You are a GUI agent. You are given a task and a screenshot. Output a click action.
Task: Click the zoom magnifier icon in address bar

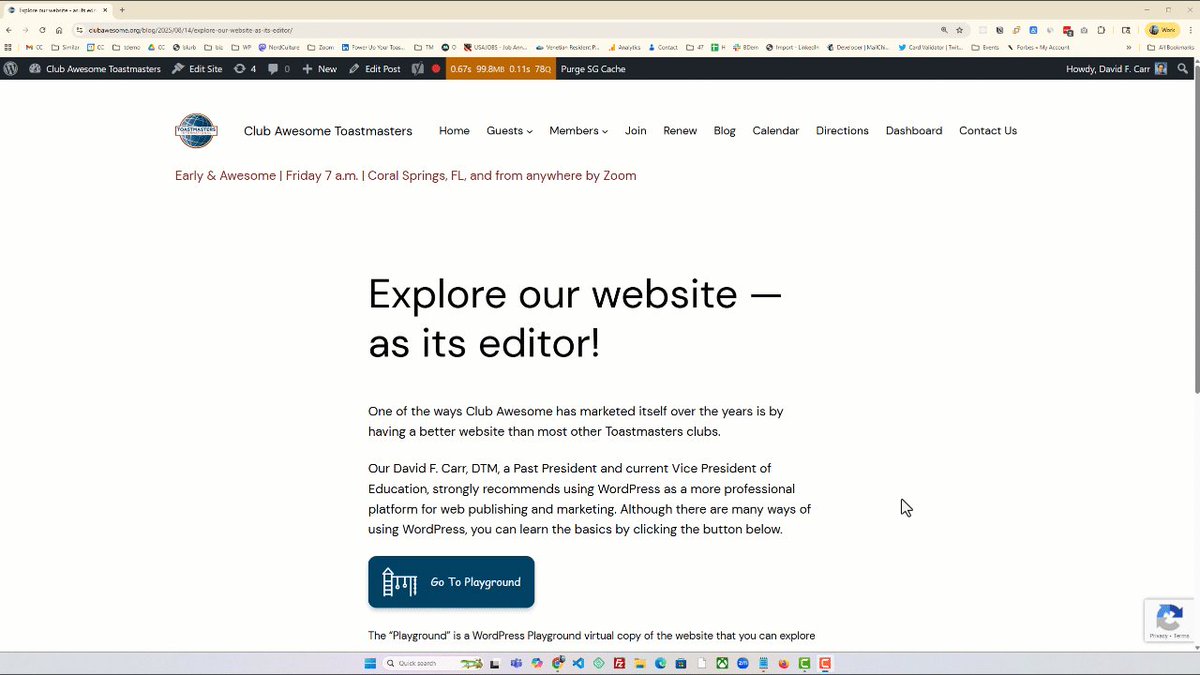[944, 30]
